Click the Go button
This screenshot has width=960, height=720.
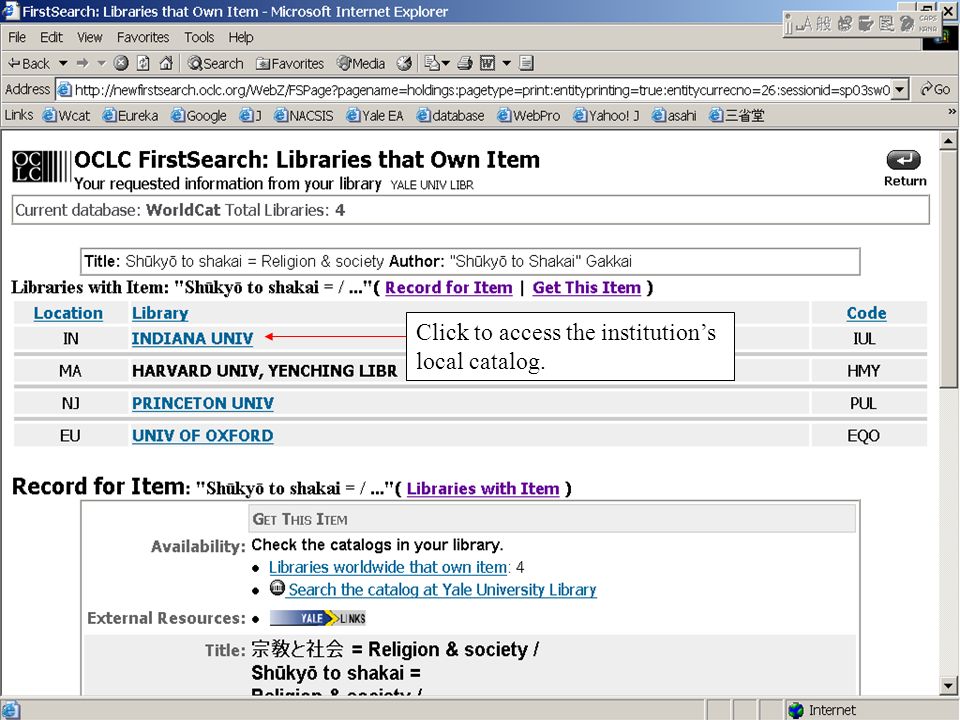936,89
